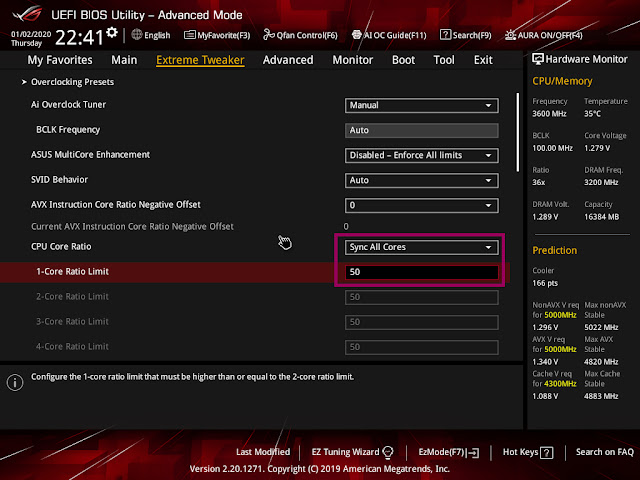The height and width of the screenshot is (480, 640).
Task: Open the CPU Core Ratio Sync All Cores dropdown
Action: point(422,247)
